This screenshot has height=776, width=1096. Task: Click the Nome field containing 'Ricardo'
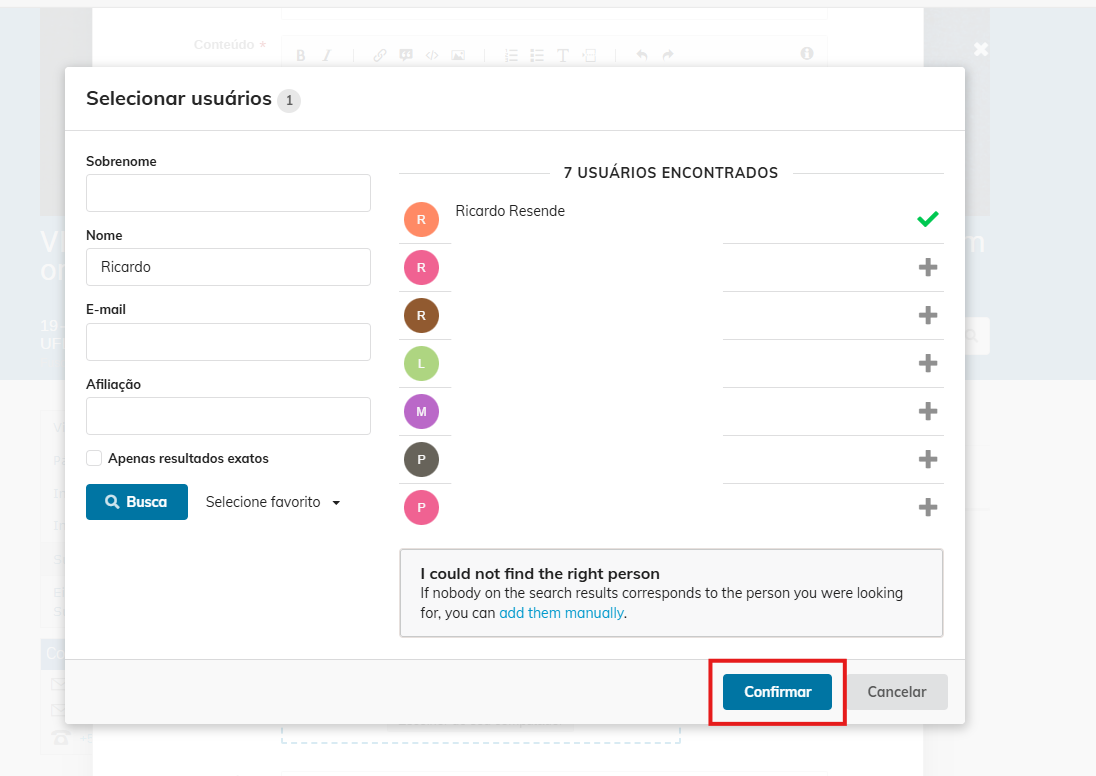(x=228, y=267)
